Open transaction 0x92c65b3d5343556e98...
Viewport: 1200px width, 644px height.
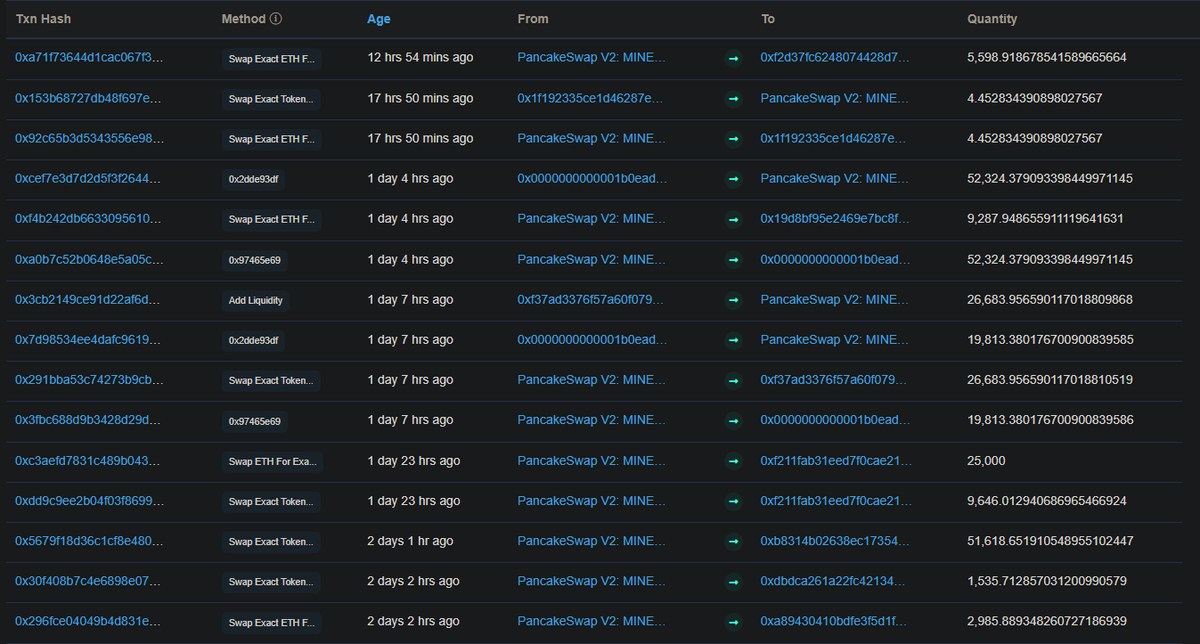pyautogui.click(x=89, y=138)
